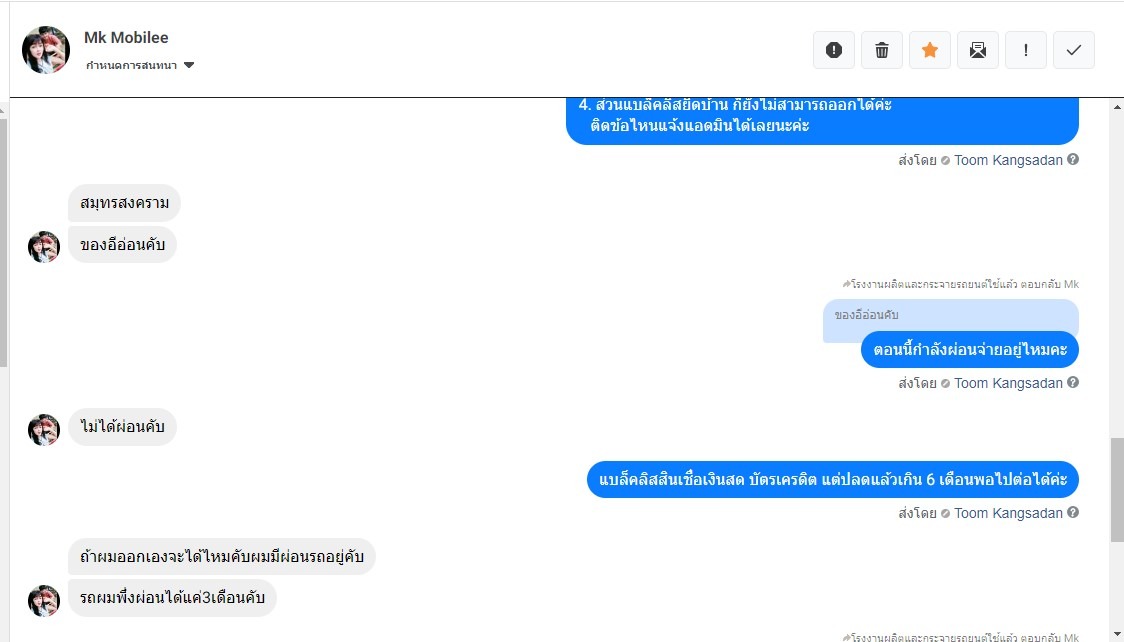1124x642 pixels.
Task: Click scroll up arrow on right scrollbar
Action: (1117, 107)
